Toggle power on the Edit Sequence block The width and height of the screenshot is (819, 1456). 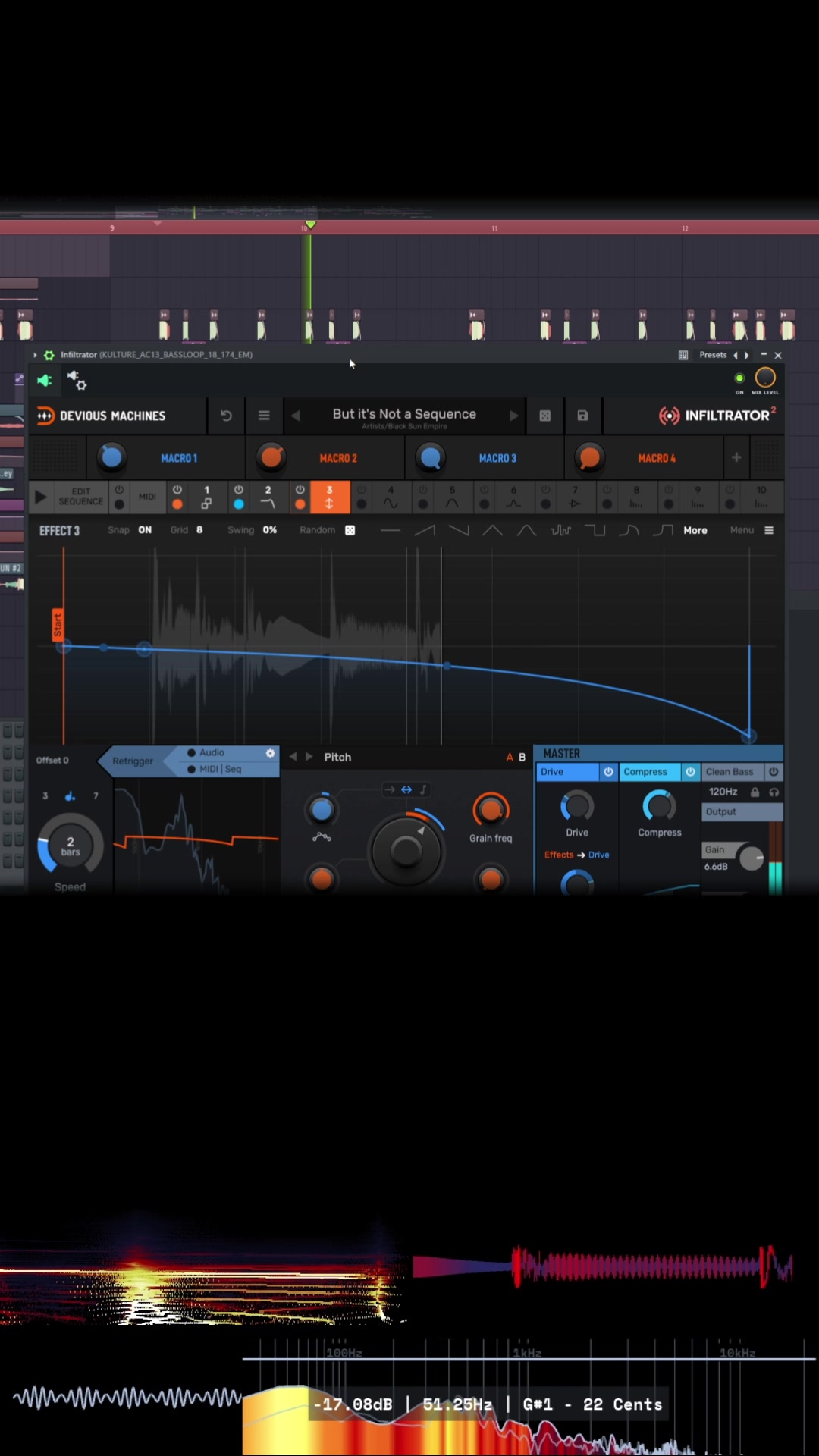pos(119,490)
